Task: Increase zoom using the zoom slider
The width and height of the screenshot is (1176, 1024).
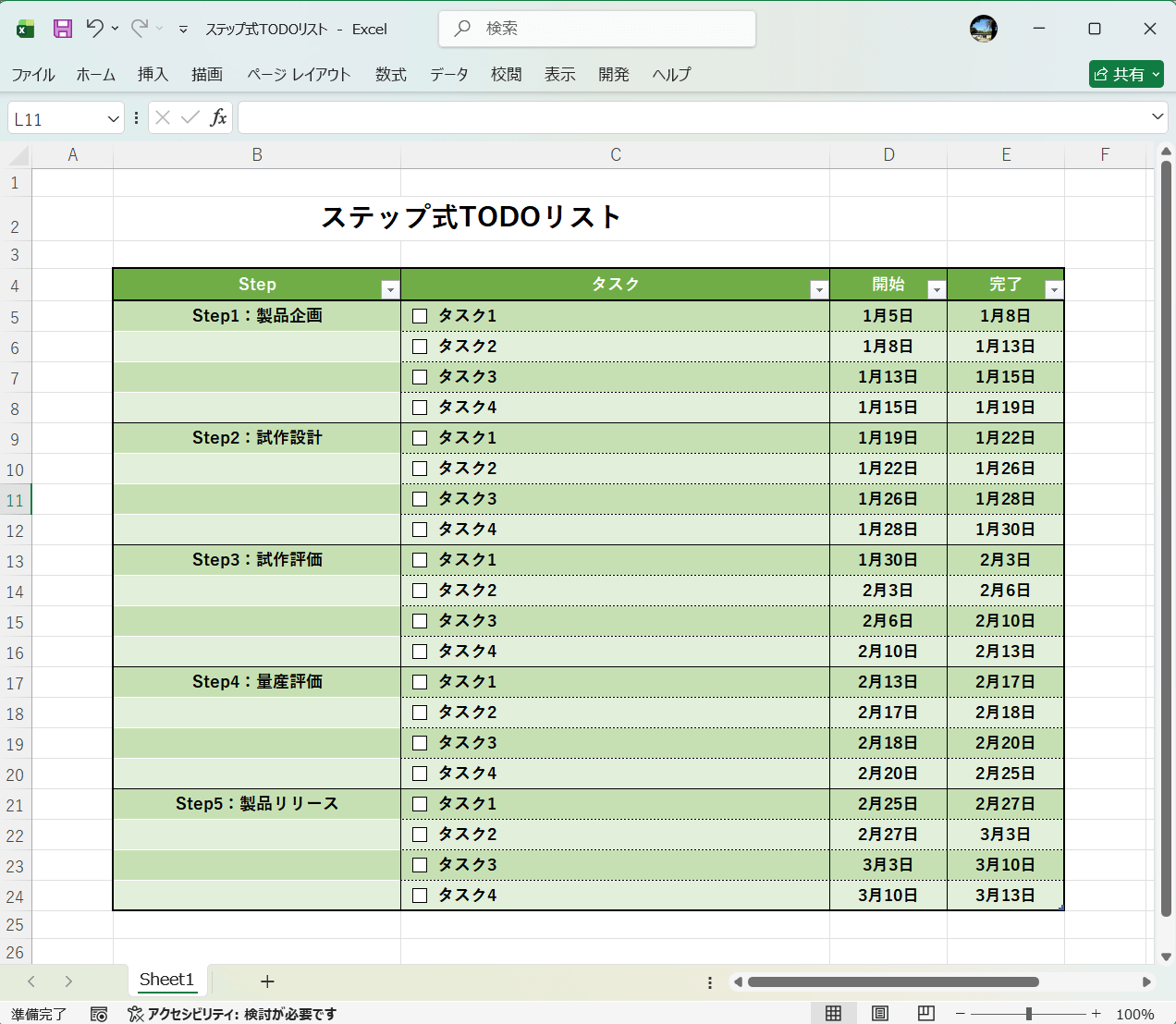Action: coord(1096,1013)
